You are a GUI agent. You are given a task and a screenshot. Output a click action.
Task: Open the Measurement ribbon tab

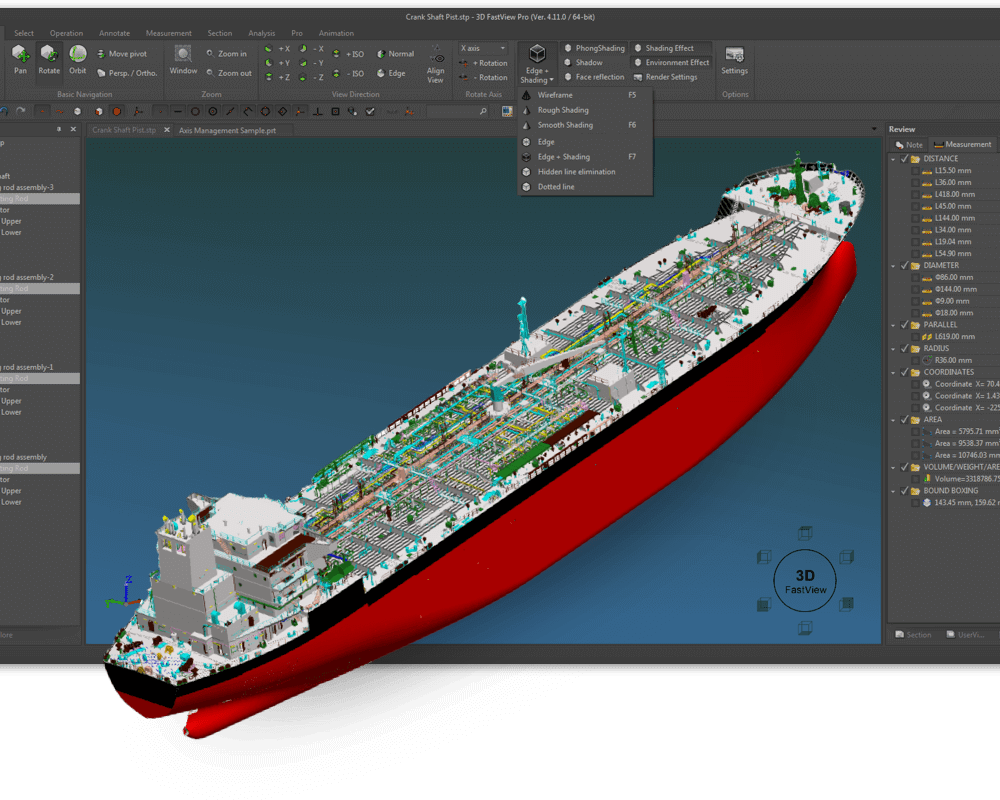(x=168, y=33)
